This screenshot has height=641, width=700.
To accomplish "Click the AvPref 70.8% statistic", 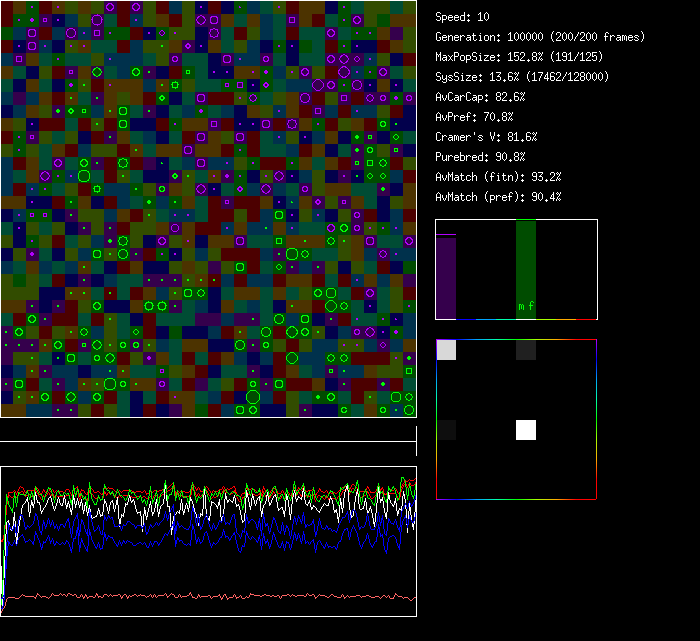I will click(474, 117).
